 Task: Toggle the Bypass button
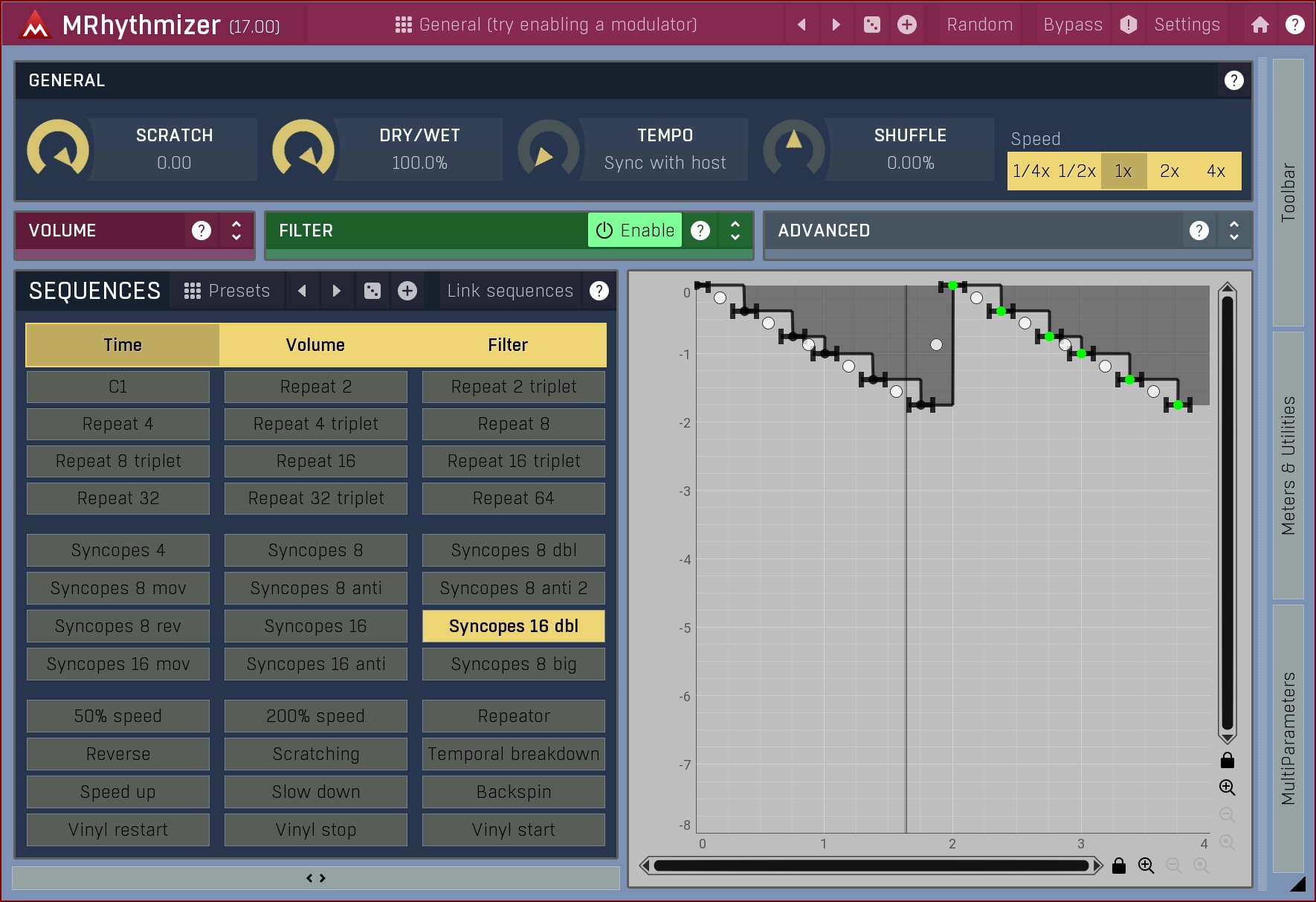[x=1072, y=25]
